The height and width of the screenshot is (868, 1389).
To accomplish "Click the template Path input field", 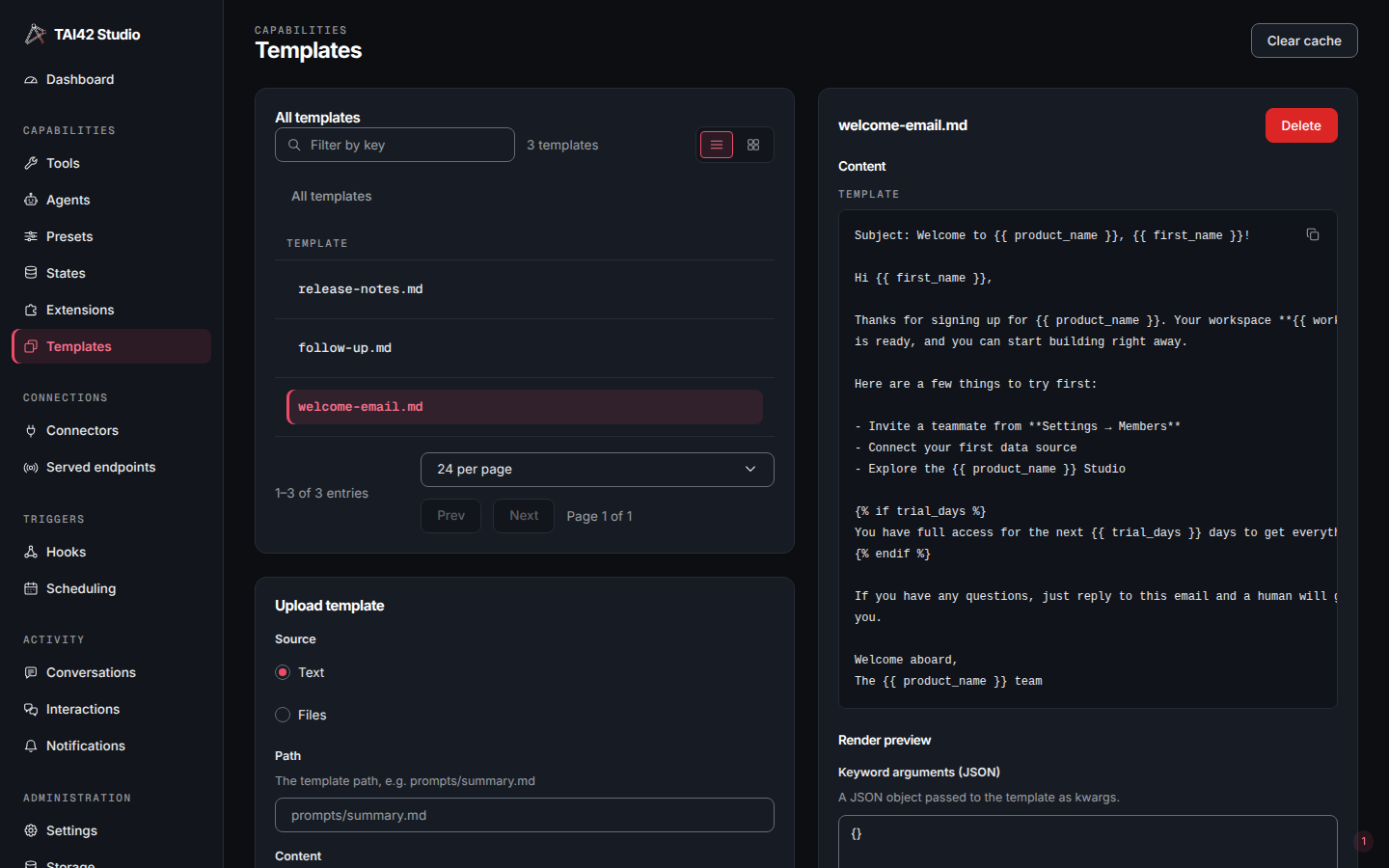I will pos(525,815).
